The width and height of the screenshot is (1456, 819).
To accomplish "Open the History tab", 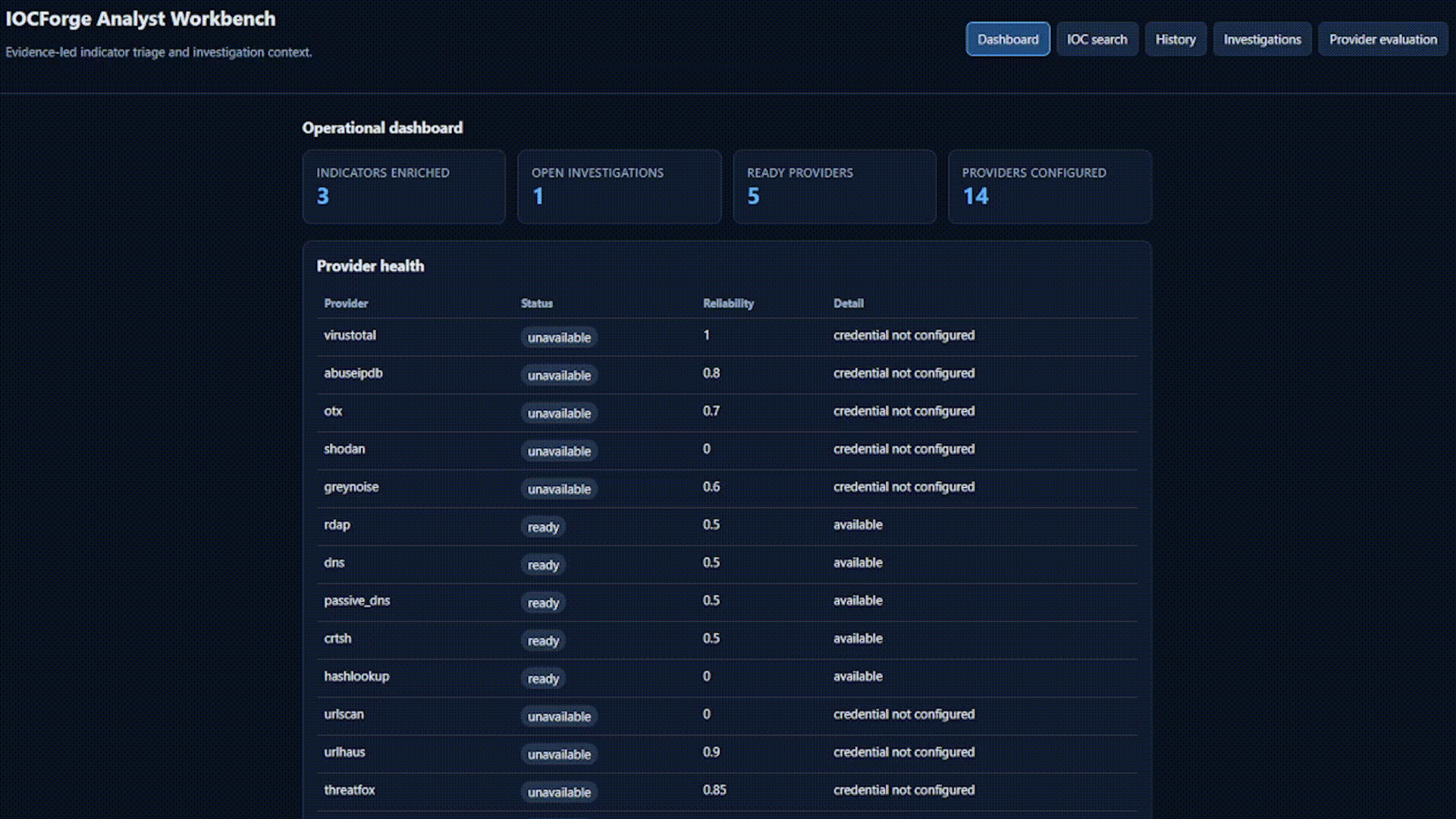I will pos(1175,39).
